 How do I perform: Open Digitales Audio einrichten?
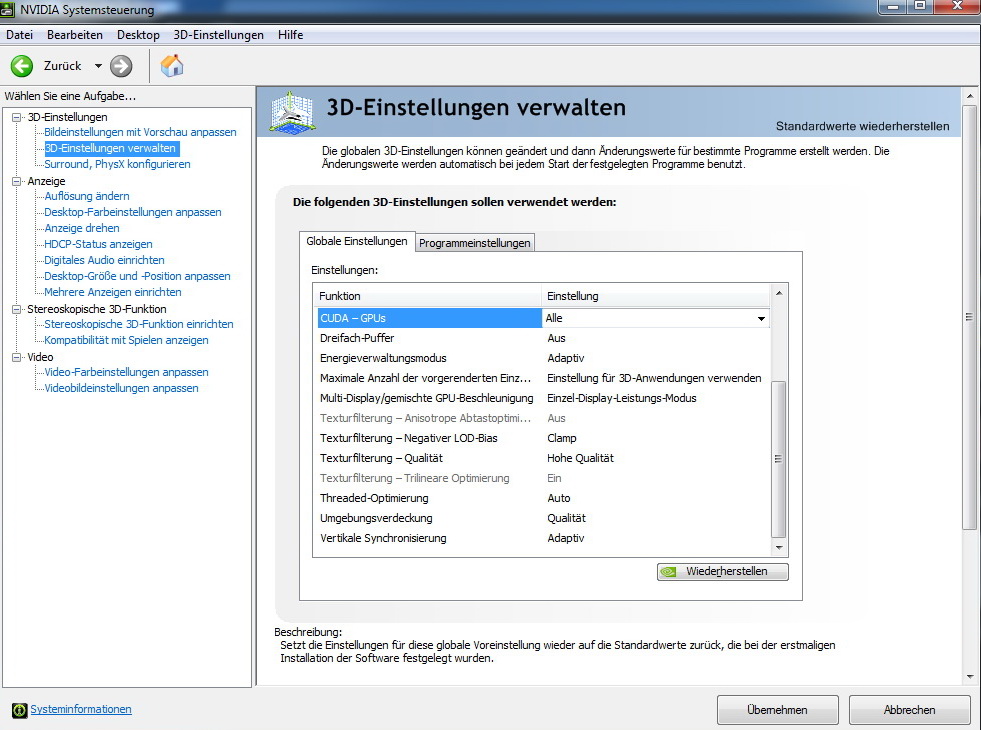(104, 260)
